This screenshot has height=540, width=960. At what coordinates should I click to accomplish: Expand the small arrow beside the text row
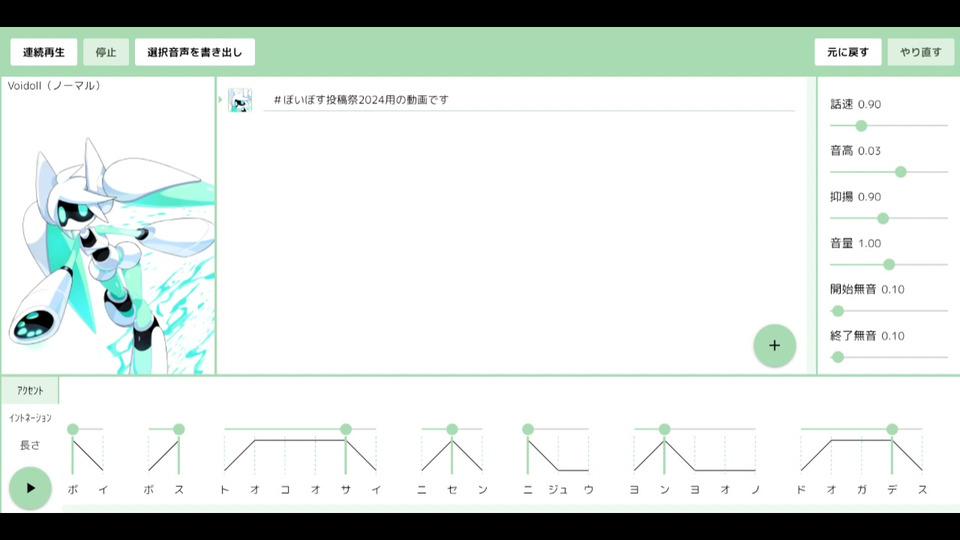(x=220, y=100)
